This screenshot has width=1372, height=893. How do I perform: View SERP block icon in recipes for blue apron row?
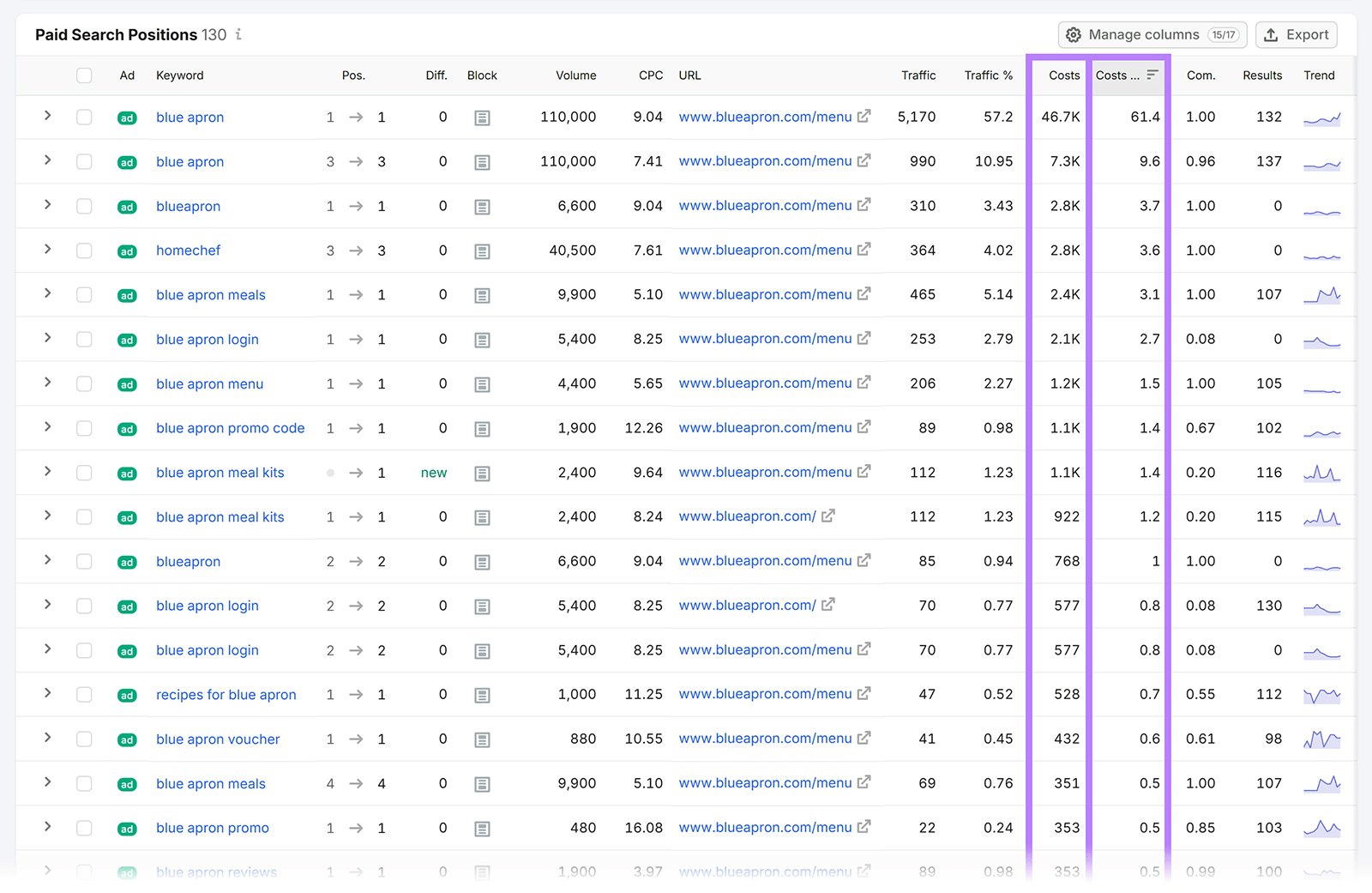(x=482, y=695)
